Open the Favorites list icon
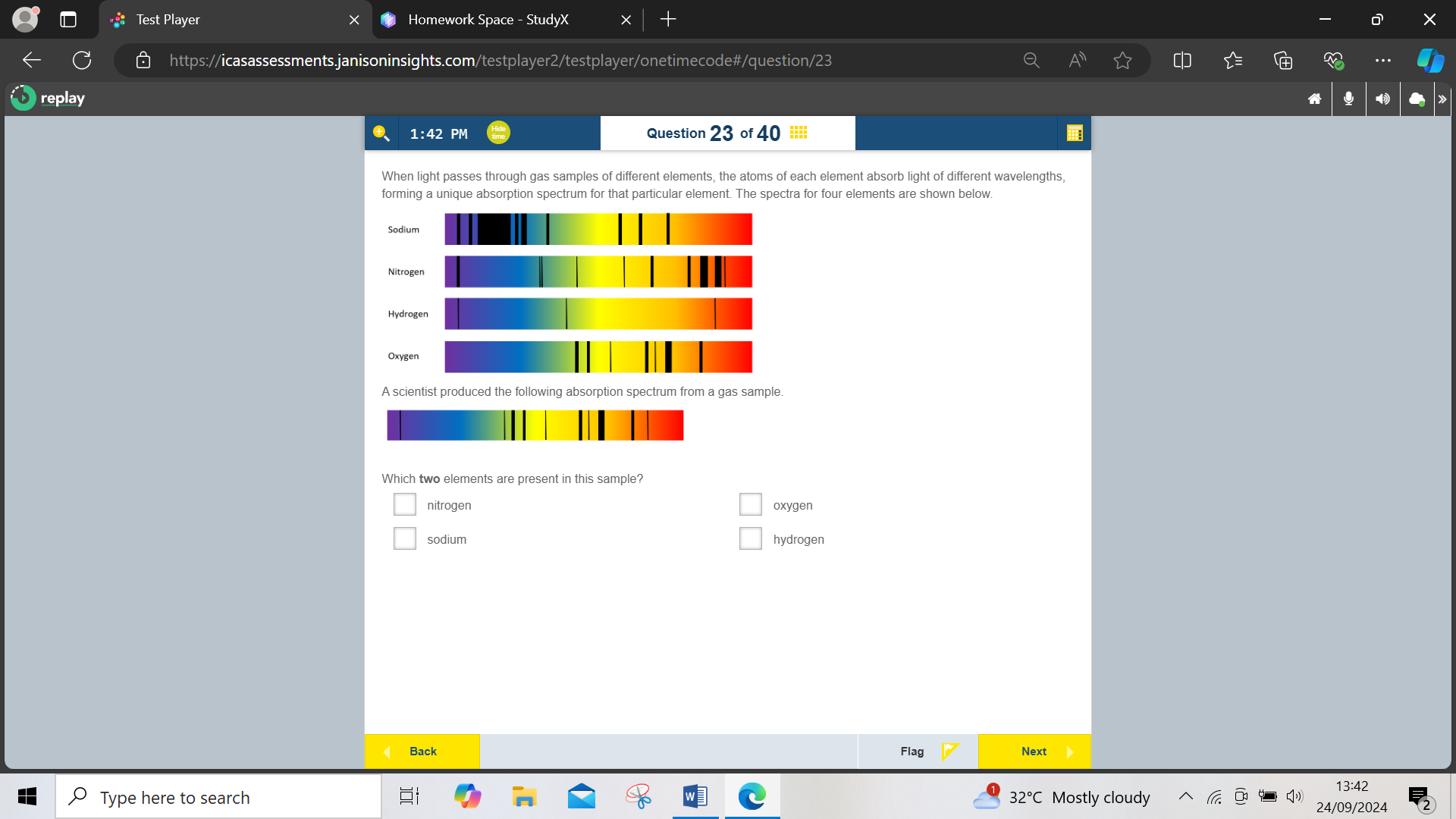This screenshot has width=1456, height=819. (1233, 60)
